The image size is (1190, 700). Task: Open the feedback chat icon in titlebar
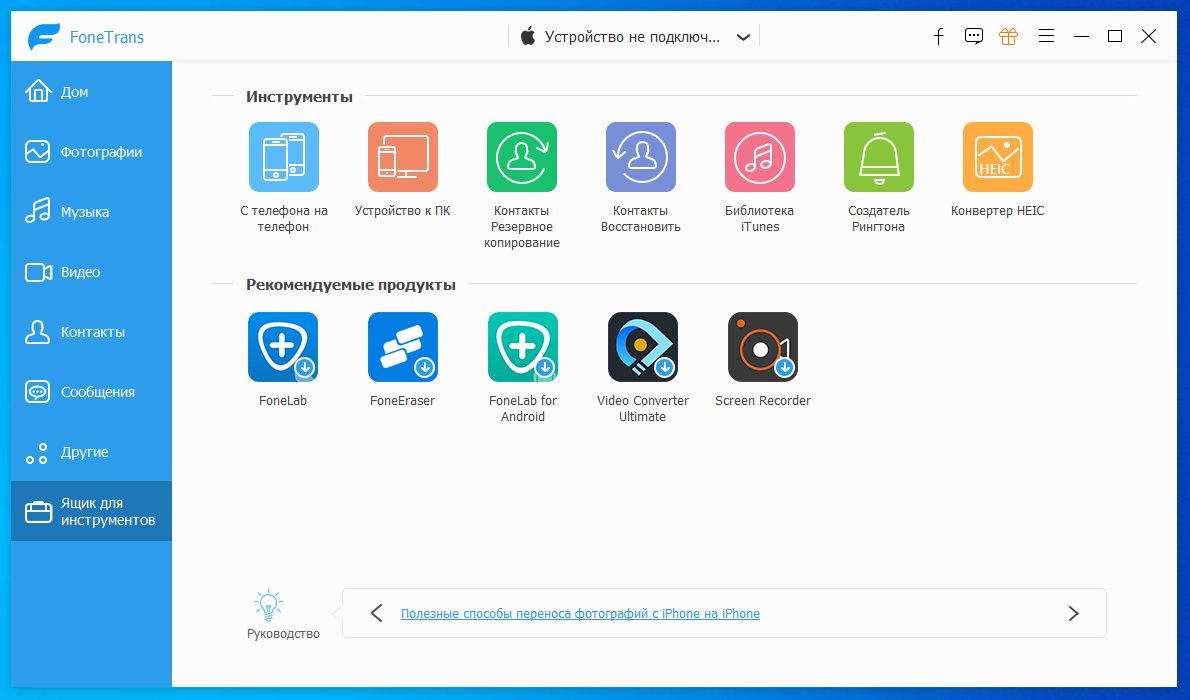pyautogui.click(x=973, y=36)
